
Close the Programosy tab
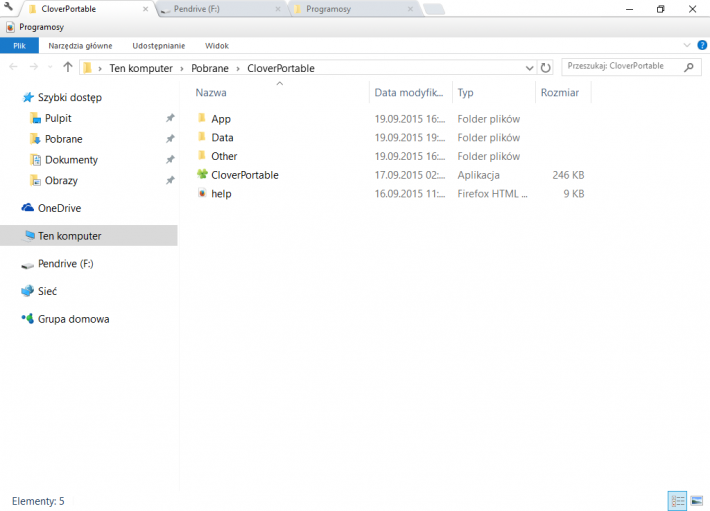[x=410, y=9]
